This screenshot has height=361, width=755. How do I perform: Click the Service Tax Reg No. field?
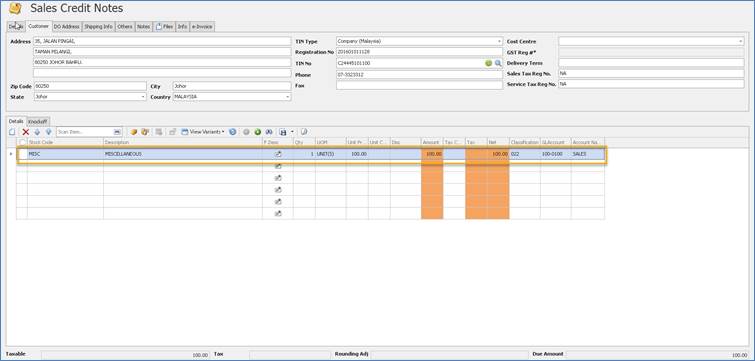point(651,84)
